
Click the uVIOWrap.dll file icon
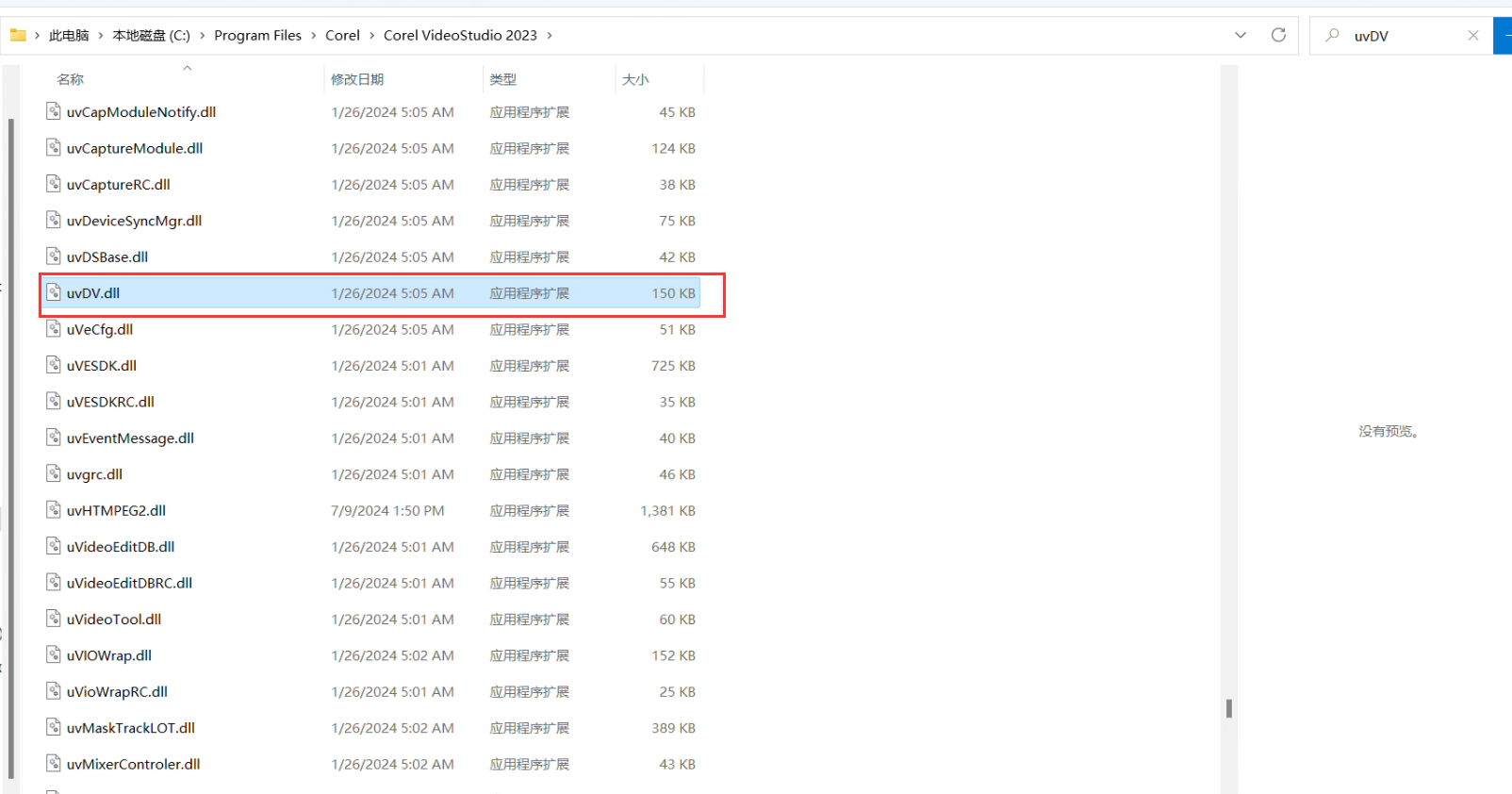click(x=54, y=654)
